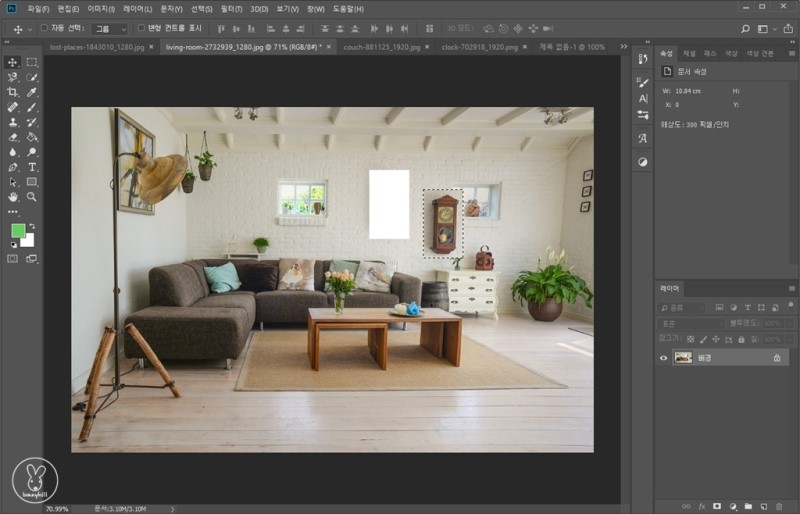Open the layer blend mode 표준 dropdown
Image resolution: width=800 pixels, height=514 pixels.
point(698,324)
